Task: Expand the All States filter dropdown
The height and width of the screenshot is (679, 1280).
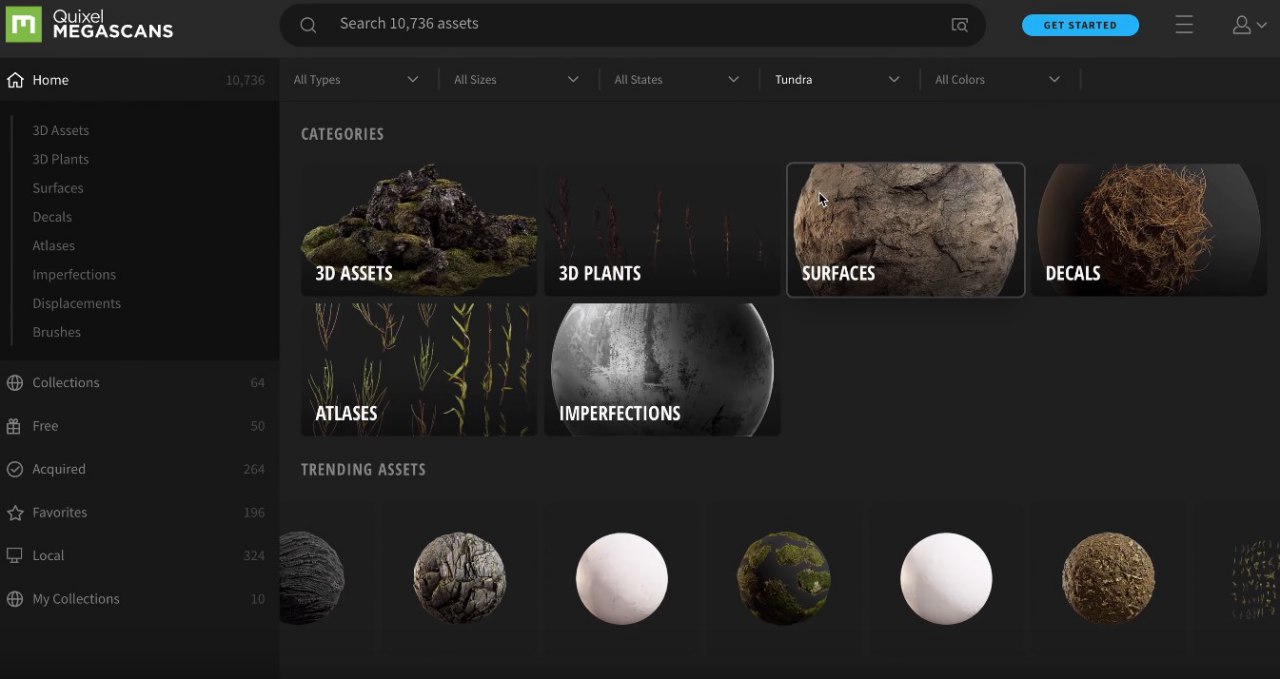Action: coord(677,80)
